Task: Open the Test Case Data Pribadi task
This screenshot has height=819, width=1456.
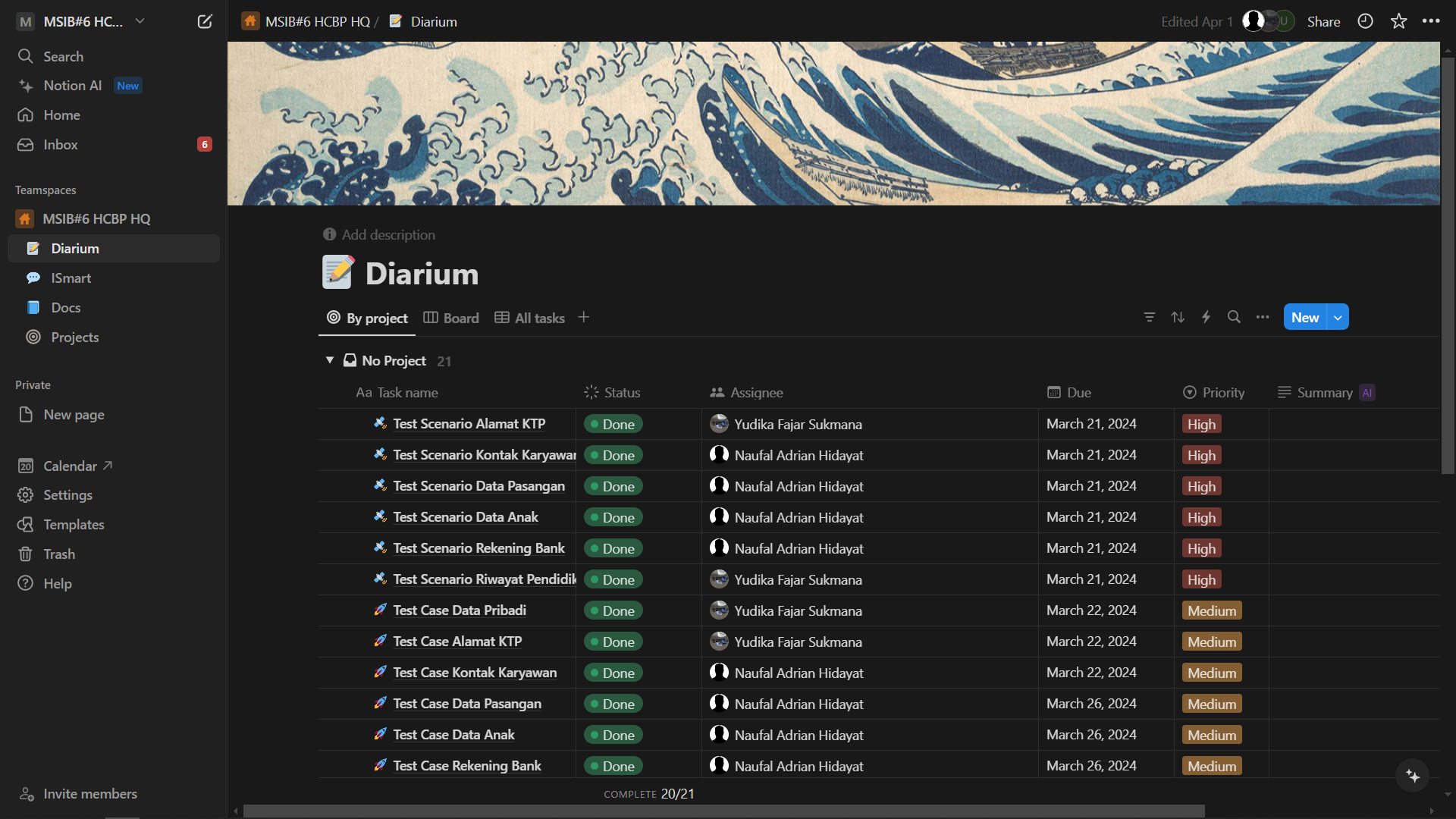Action: pos(459,610)
